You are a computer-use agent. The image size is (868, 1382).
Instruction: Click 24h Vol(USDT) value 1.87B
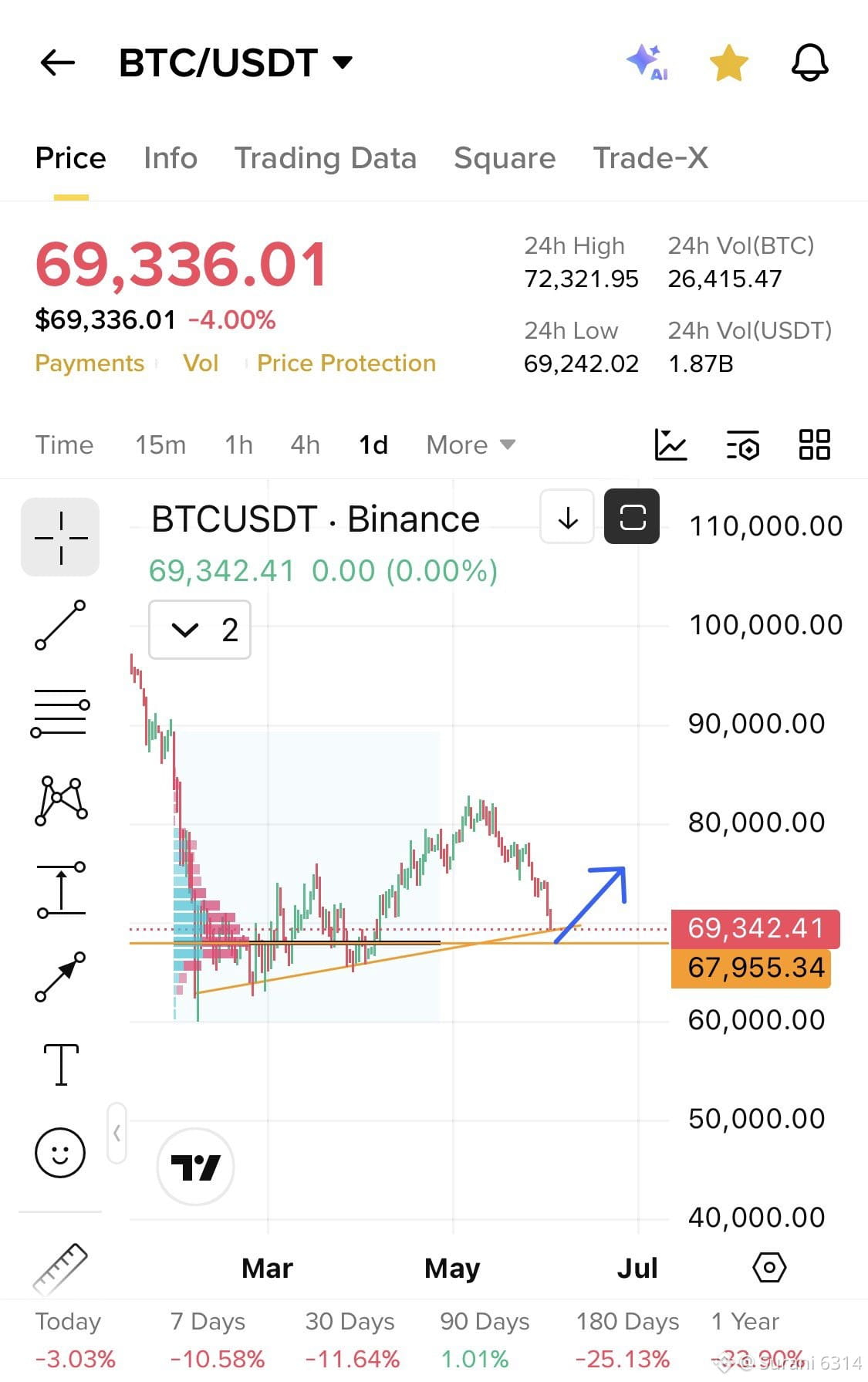(x=701, y=363)
